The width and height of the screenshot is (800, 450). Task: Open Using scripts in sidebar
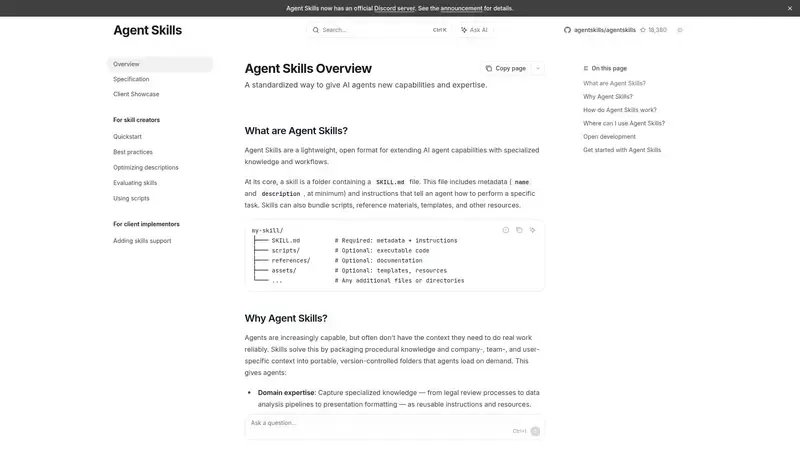click(x=131, y=198)
